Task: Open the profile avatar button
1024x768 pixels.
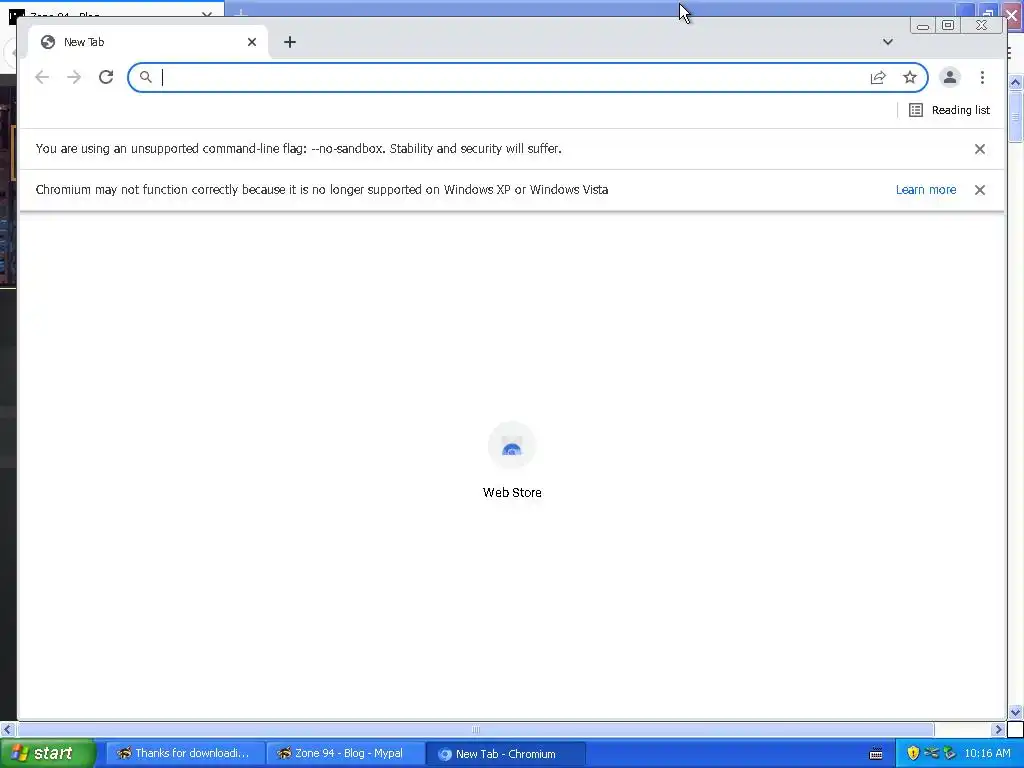Action: 950,77
